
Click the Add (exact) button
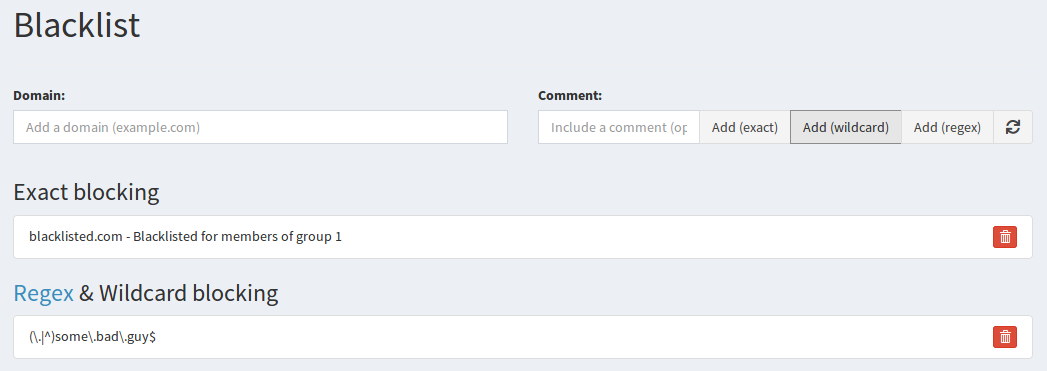point(745,127)
